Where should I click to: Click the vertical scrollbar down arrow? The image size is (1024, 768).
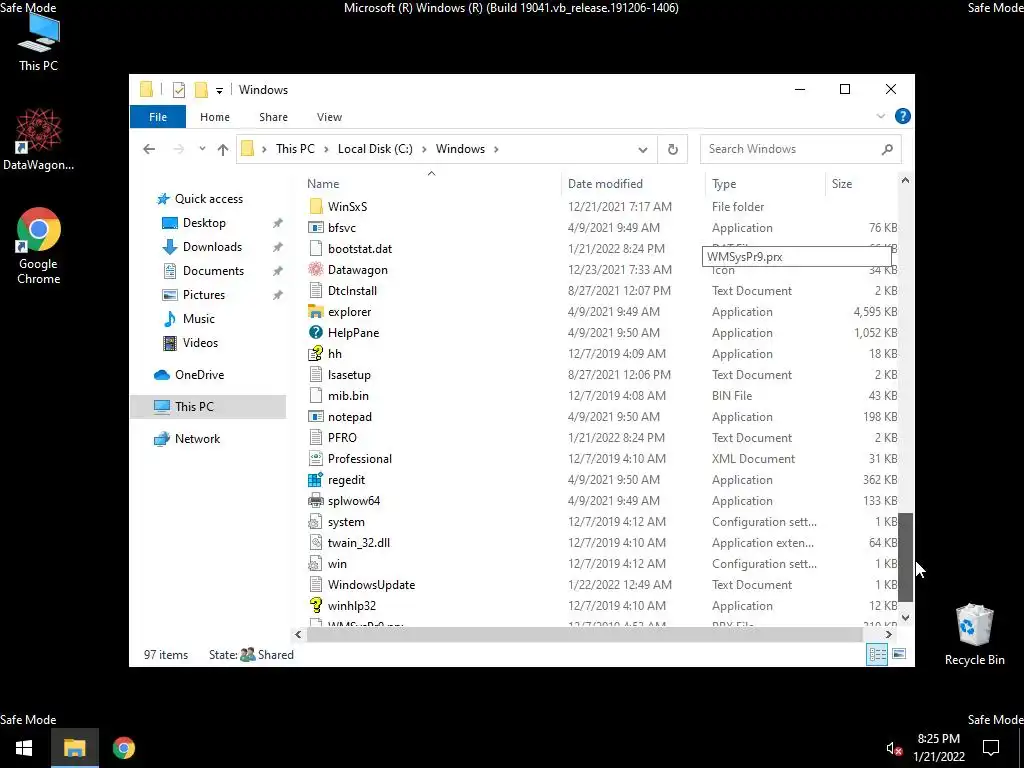[x=905, y=617]
